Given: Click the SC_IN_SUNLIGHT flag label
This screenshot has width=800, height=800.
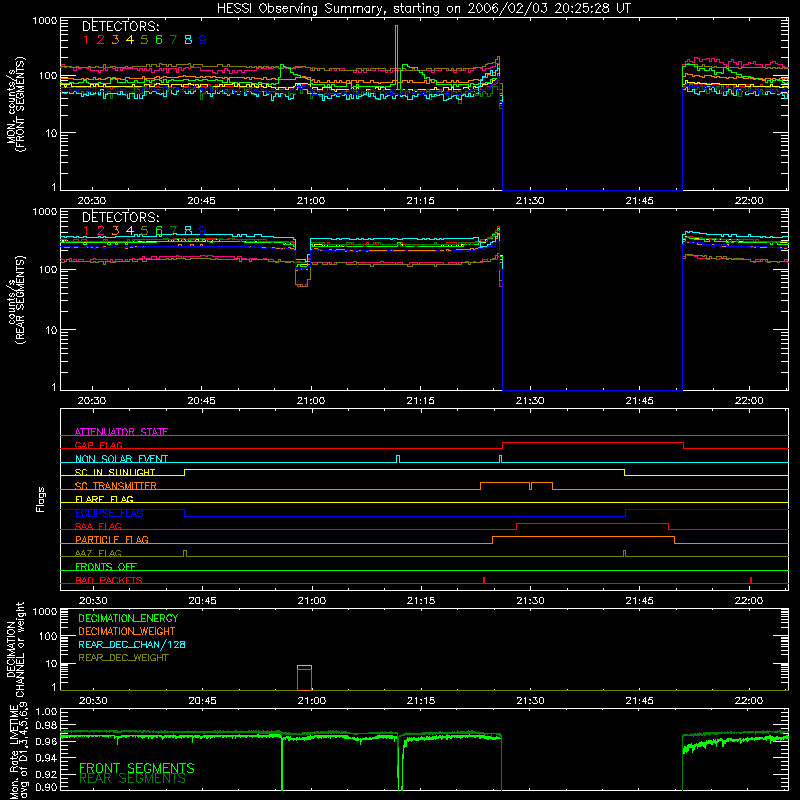Looking at the screenshot, I should [x=115, y=472].
